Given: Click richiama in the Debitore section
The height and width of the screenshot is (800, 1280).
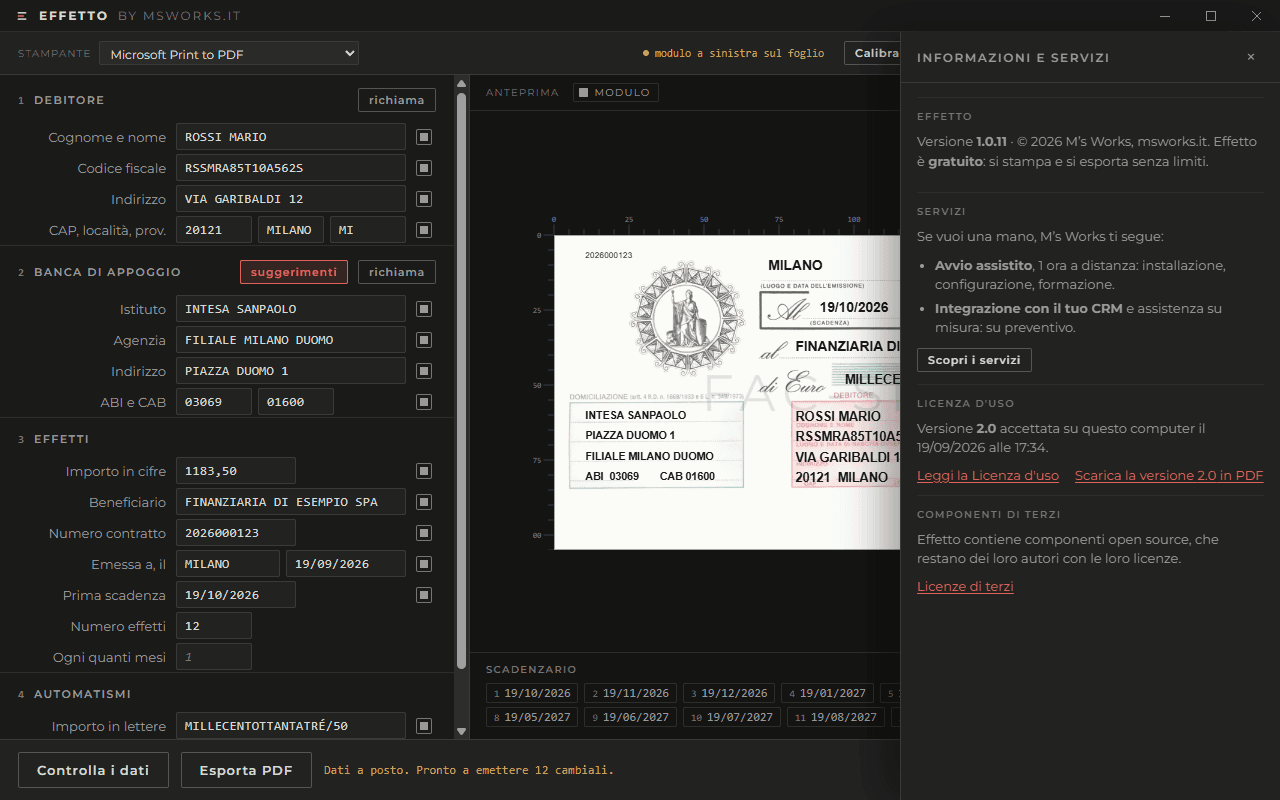Looking at the screenshot, I should 397,100.
